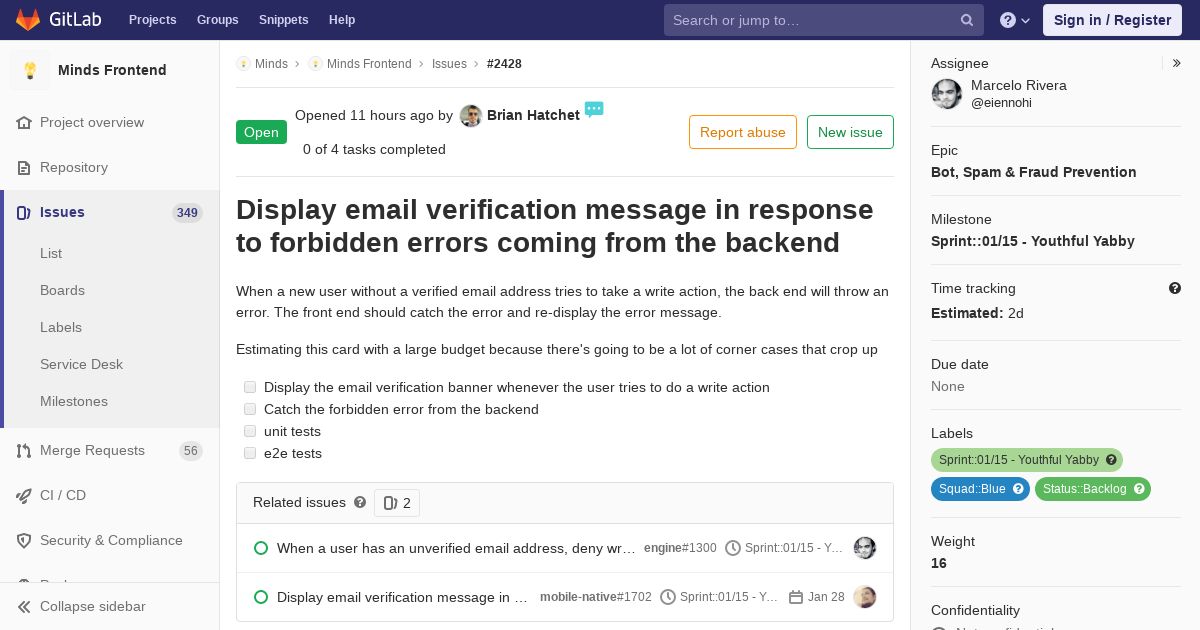Open Minds Frontend breadcrumb link
The width and height of the screenshot is (1200, 630).
[369, 64]
